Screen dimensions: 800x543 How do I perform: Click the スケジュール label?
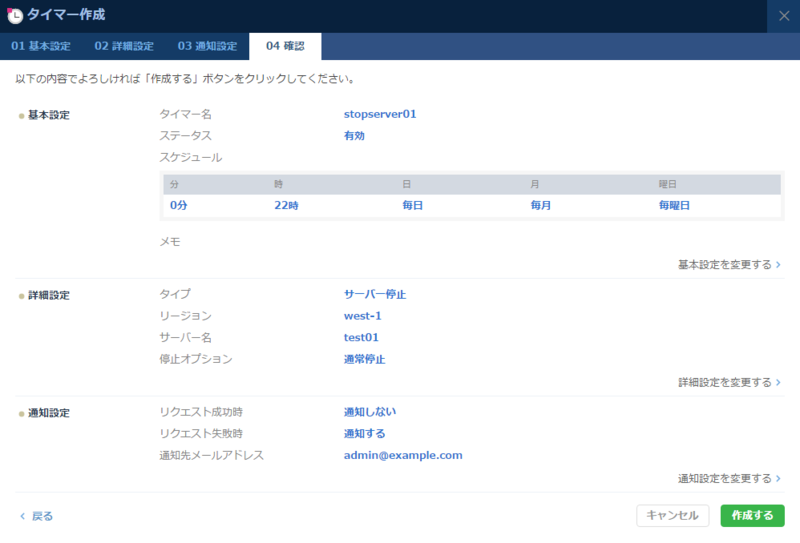pos(191,158)
